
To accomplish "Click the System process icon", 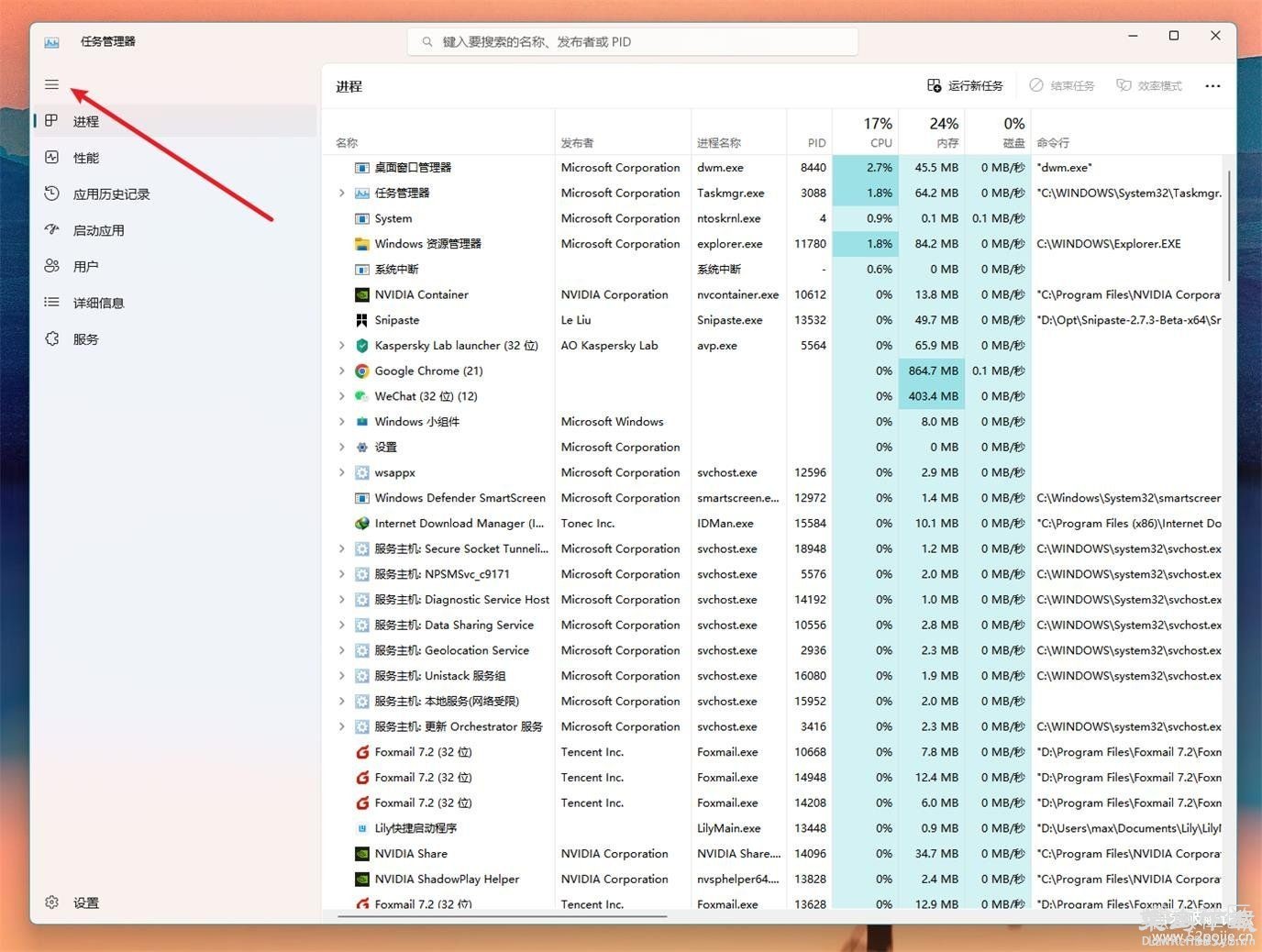I will (361, 218).
